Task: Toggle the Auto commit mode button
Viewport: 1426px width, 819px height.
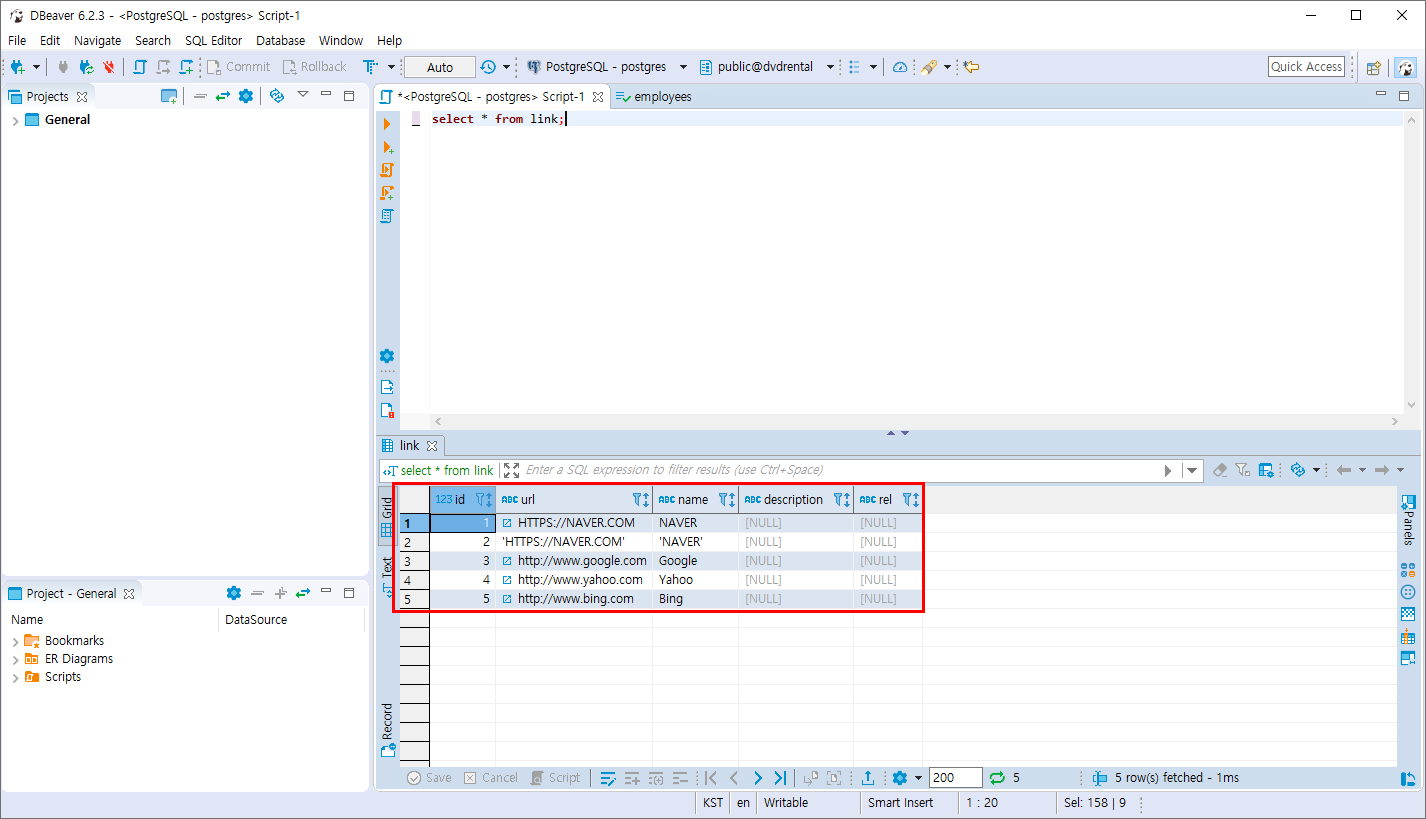Action: click(440, 67)
